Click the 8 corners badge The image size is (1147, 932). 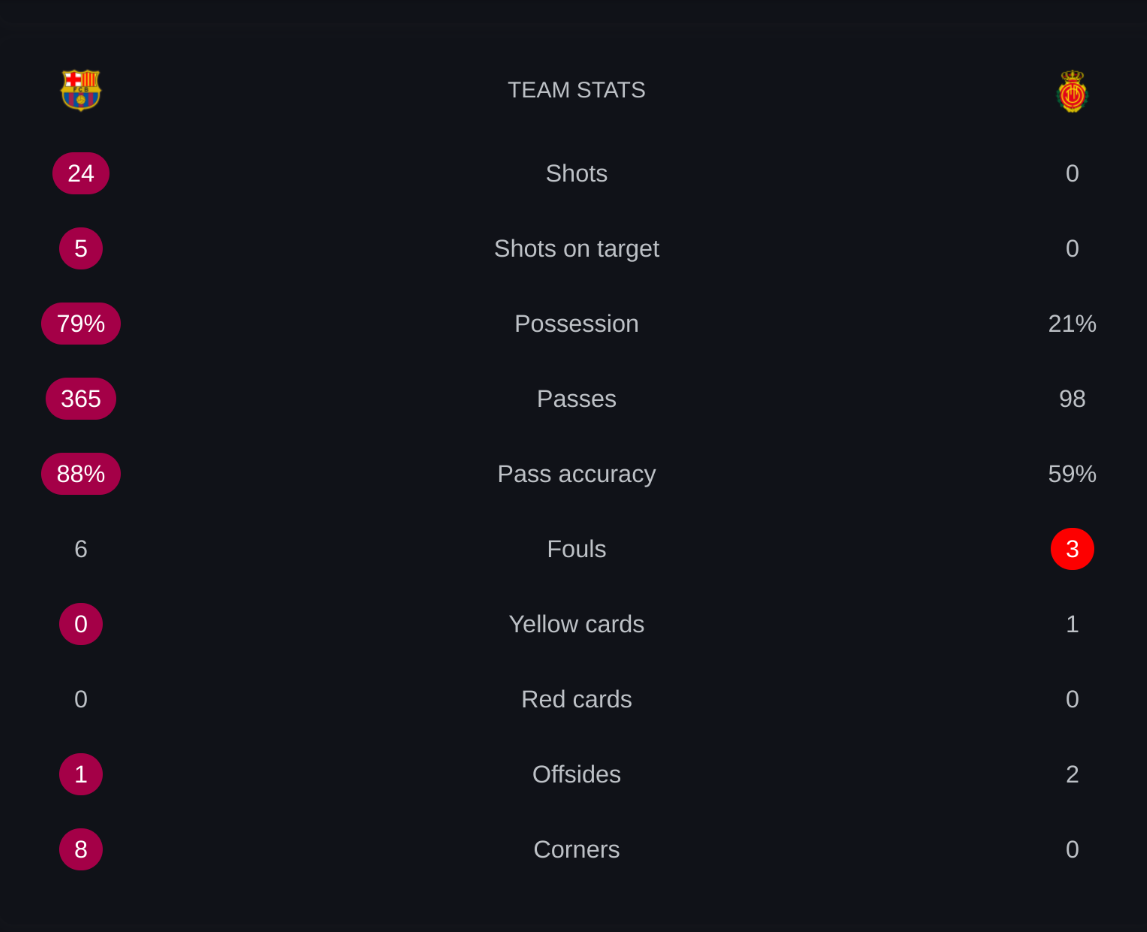pos(80,849)
